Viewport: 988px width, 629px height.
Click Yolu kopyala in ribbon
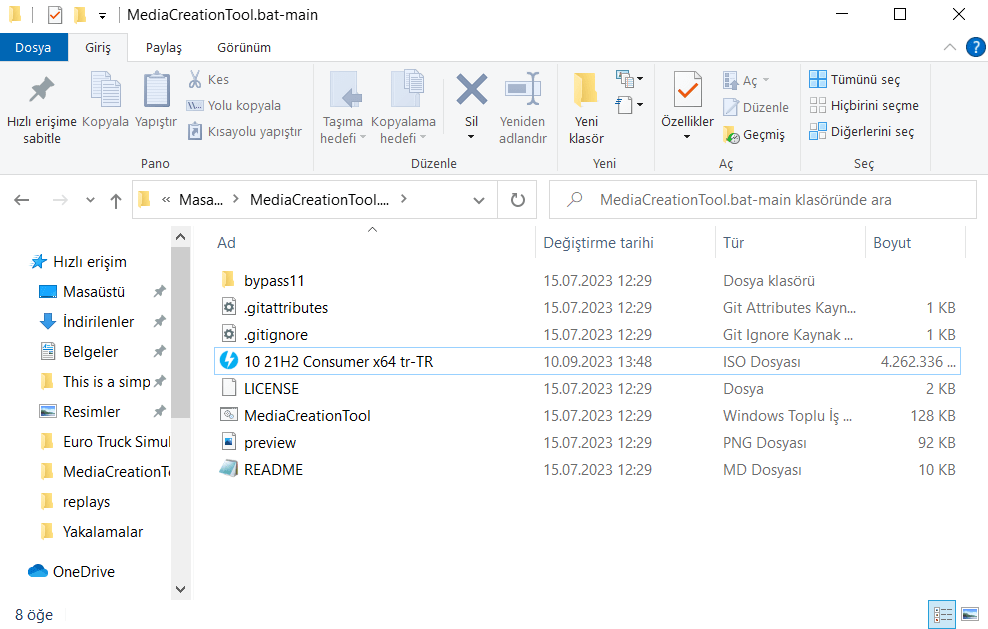tap(234, 105)
